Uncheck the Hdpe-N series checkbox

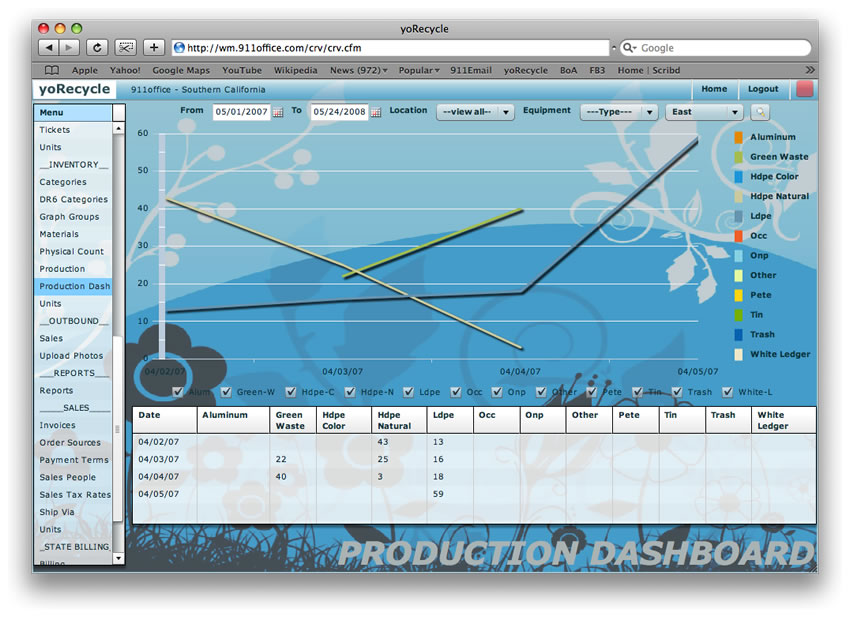(x=350, y=391)
